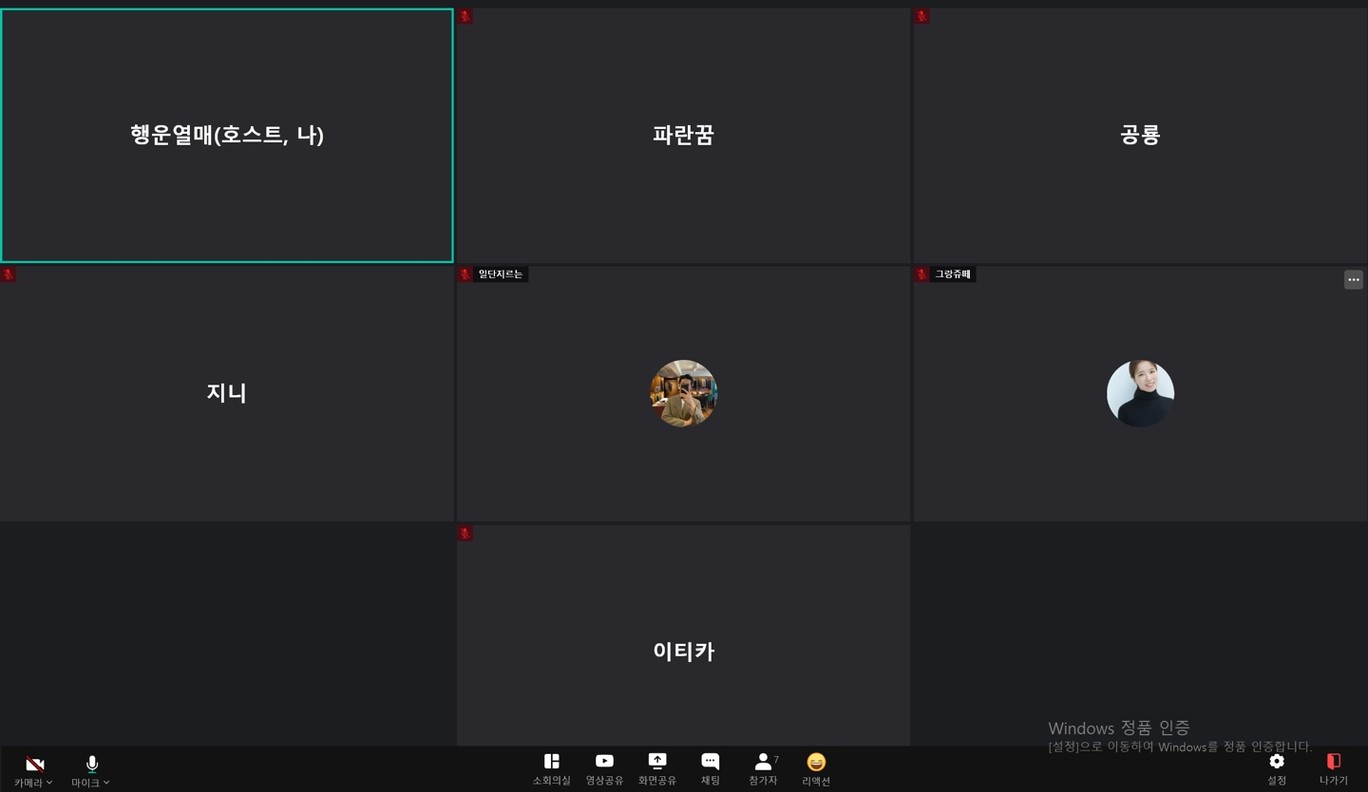The image size is (1368, 792).
Task: Click the 그랑쥬떼 profile photo avatar
Action: tap(1140, 393)
